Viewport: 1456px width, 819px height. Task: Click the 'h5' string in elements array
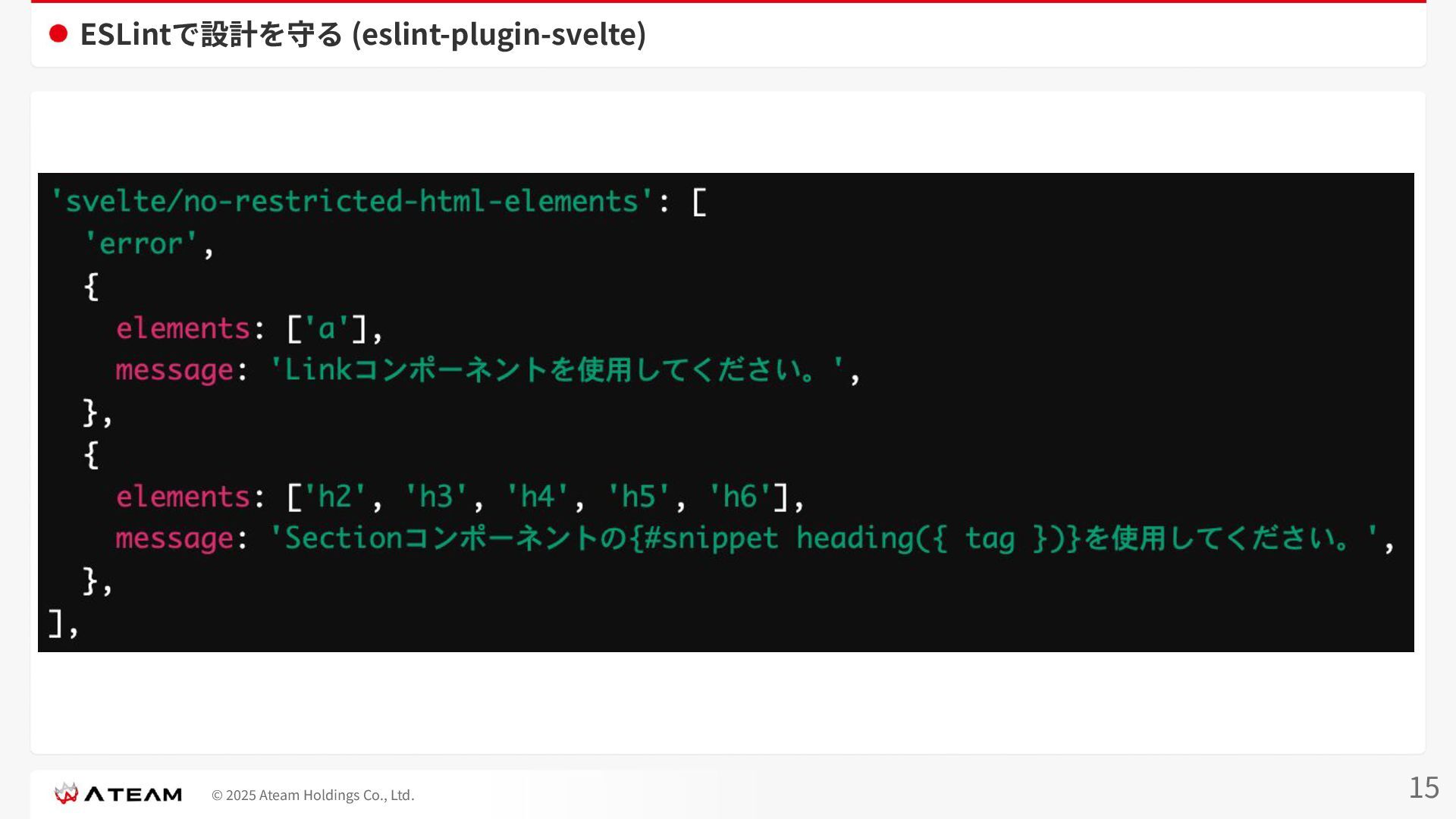639,497
